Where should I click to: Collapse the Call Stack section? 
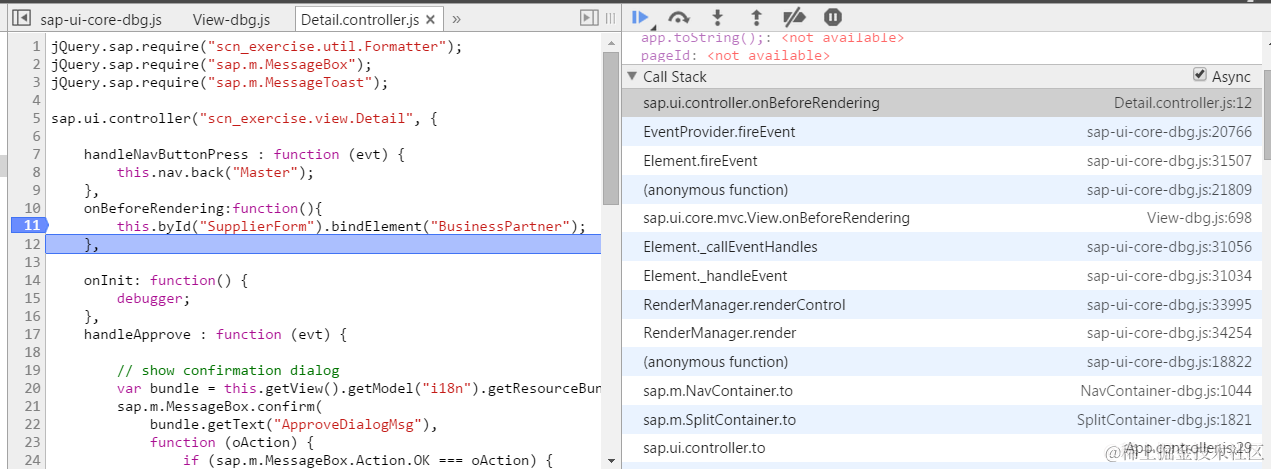click(x=632, y=76)
